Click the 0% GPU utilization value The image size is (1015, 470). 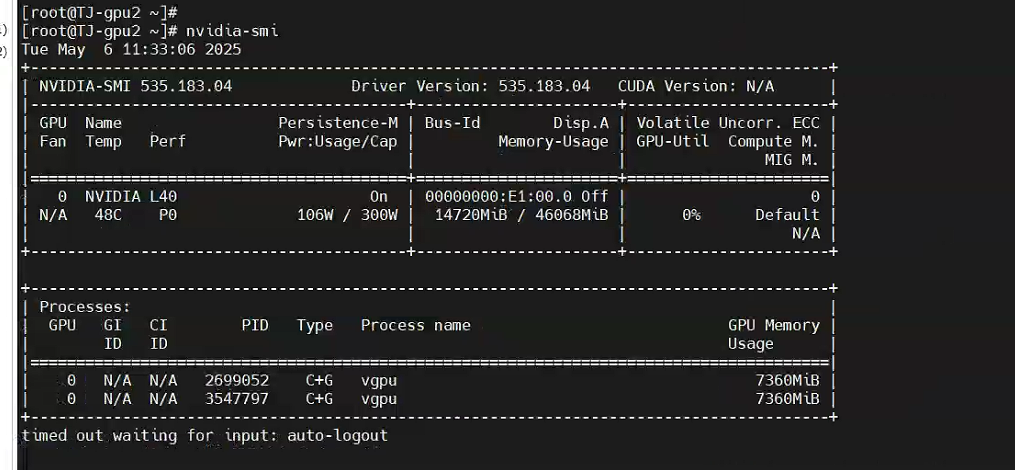(x=691, y=215)
